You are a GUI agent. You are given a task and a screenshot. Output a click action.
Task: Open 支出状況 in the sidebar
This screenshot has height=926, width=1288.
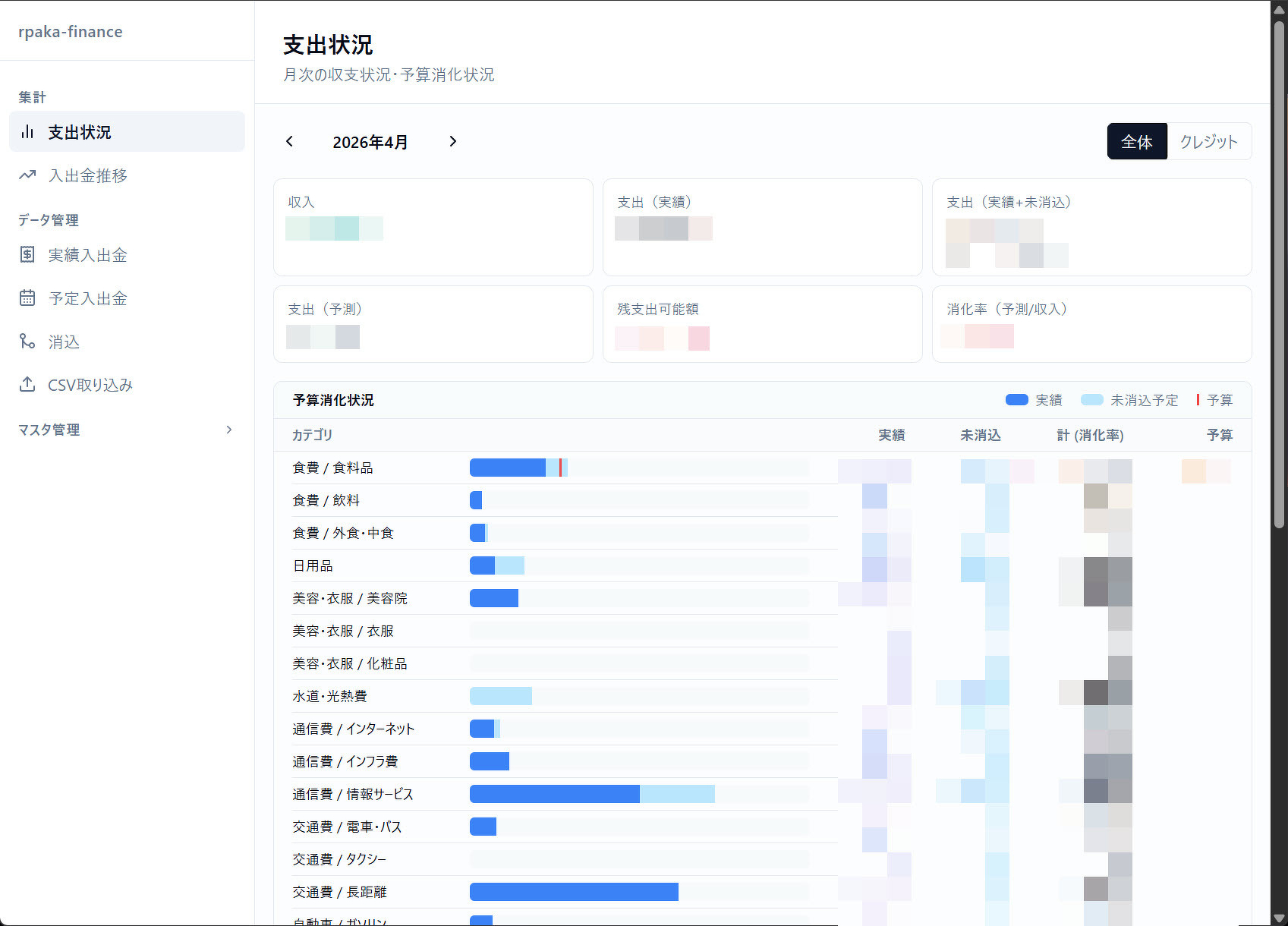click(x=127, y=132)
